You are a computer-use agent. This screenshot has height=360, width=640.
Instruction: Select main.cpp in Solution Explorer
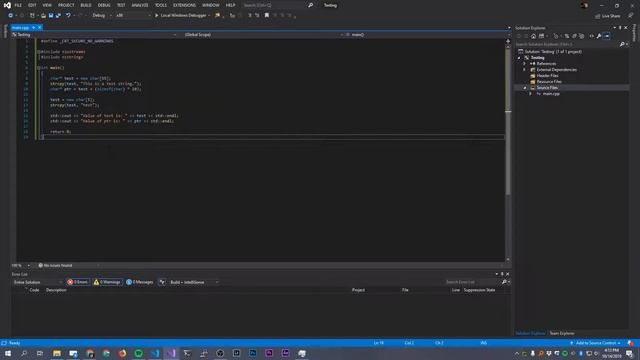(551, 94)
